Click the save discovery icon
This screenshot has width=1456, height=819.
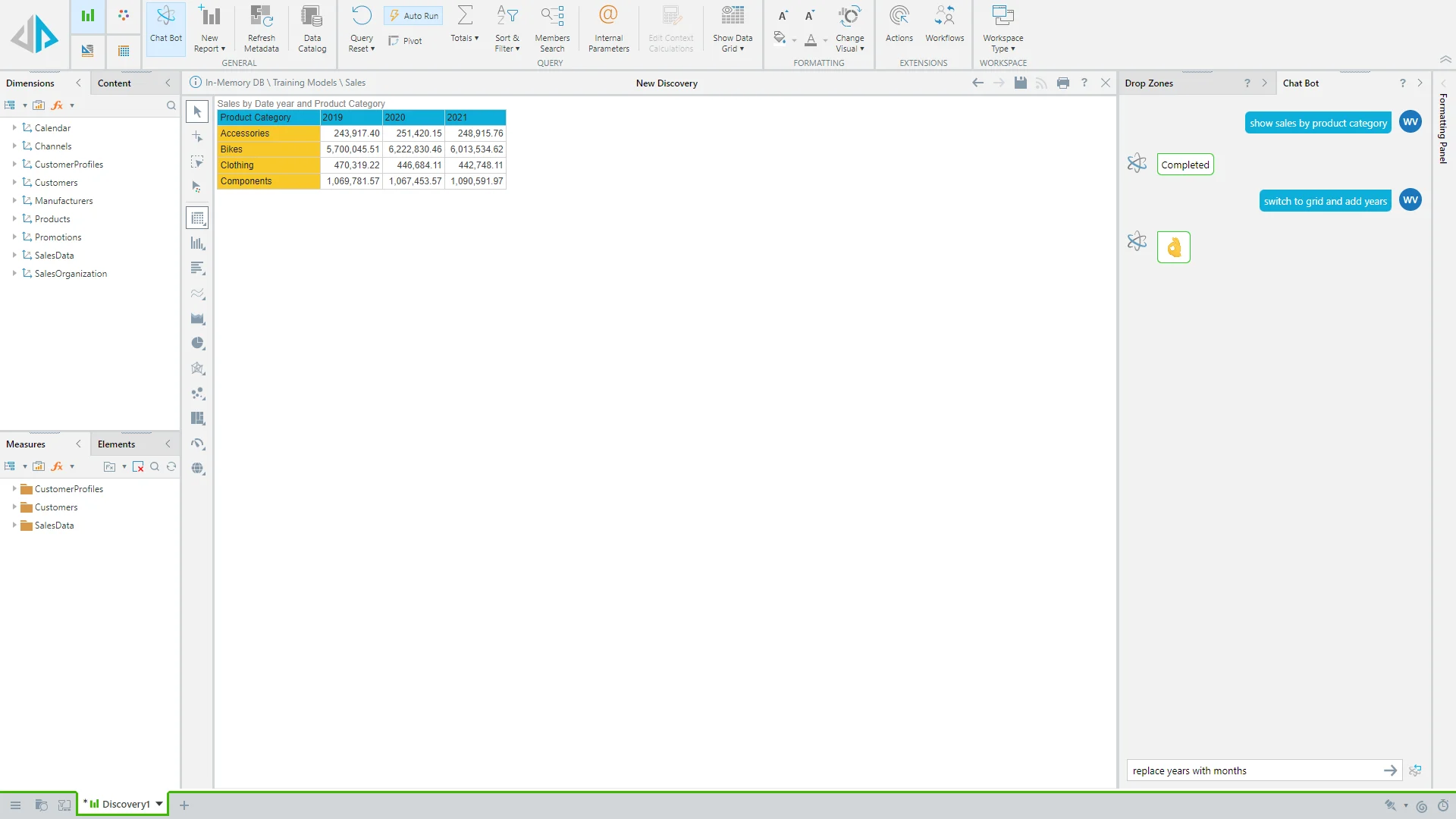click(1021, 83)
